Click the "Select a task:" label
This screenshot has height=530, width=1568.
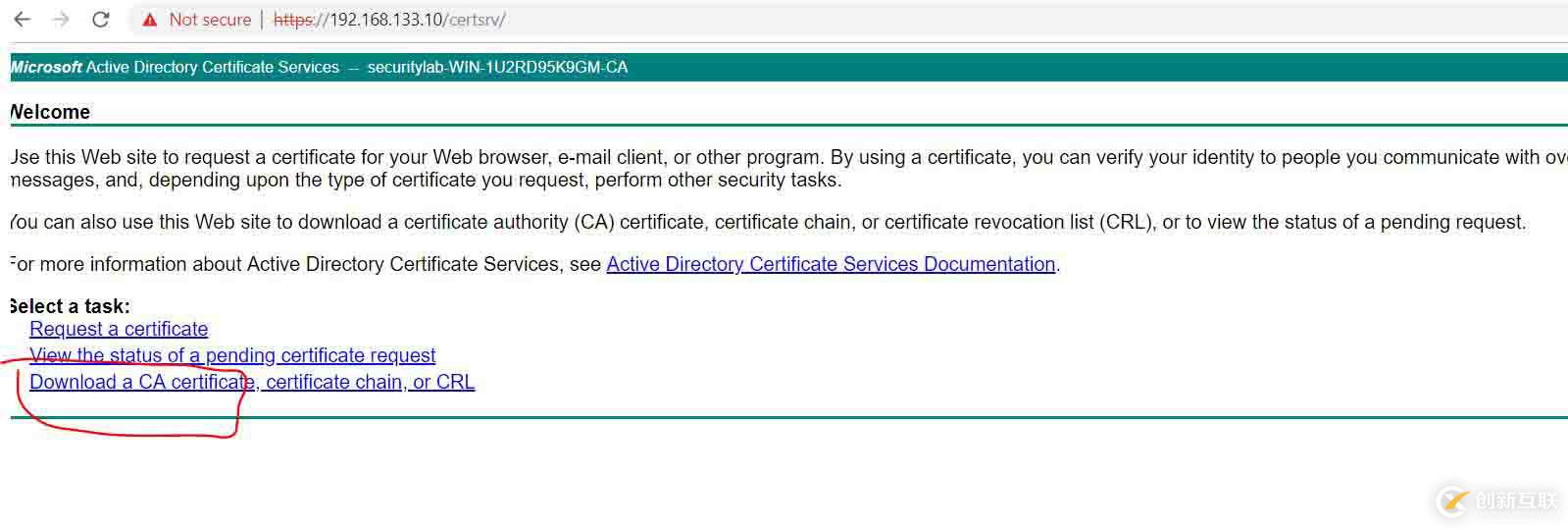70,306
